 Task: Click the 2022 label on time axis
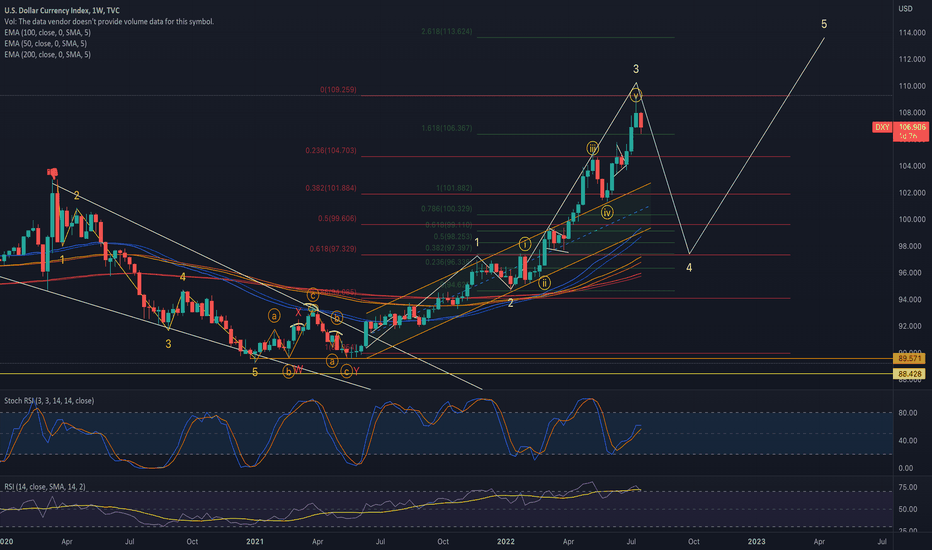click(506, 542)
